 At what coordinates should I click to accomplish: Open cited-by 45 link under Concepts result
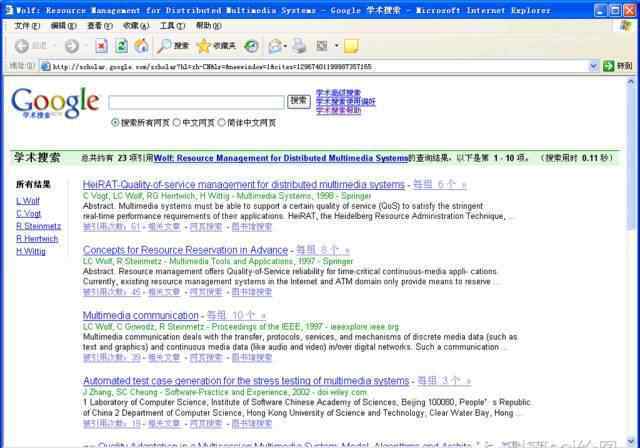(112, 292)
